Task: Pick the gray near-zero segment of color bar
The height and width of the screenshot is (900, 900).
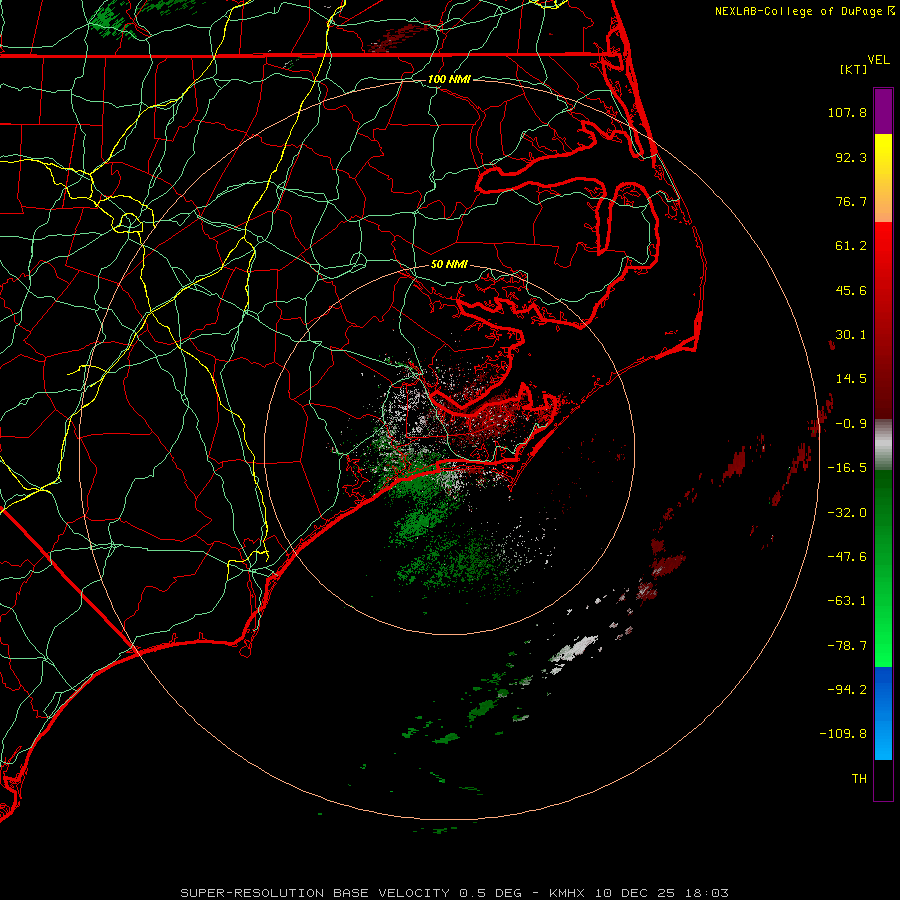Action: 883,445
